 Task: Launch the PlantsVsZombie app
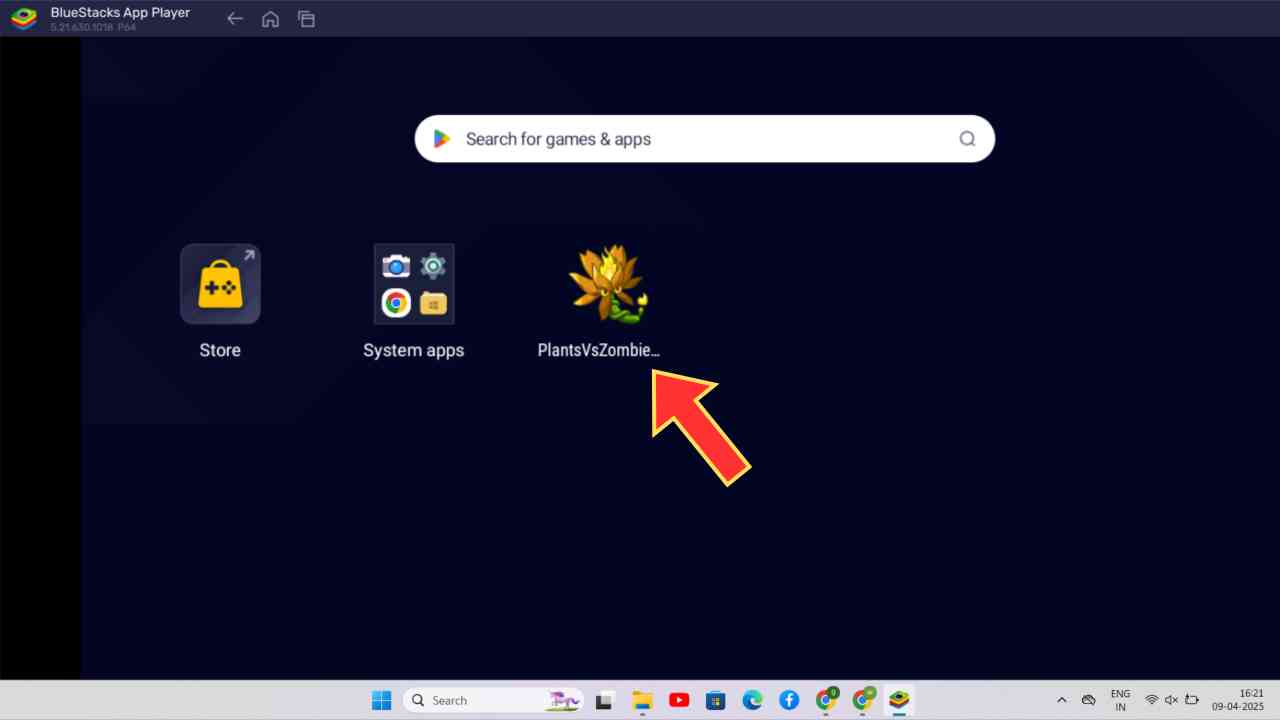(x=608, y=285)
